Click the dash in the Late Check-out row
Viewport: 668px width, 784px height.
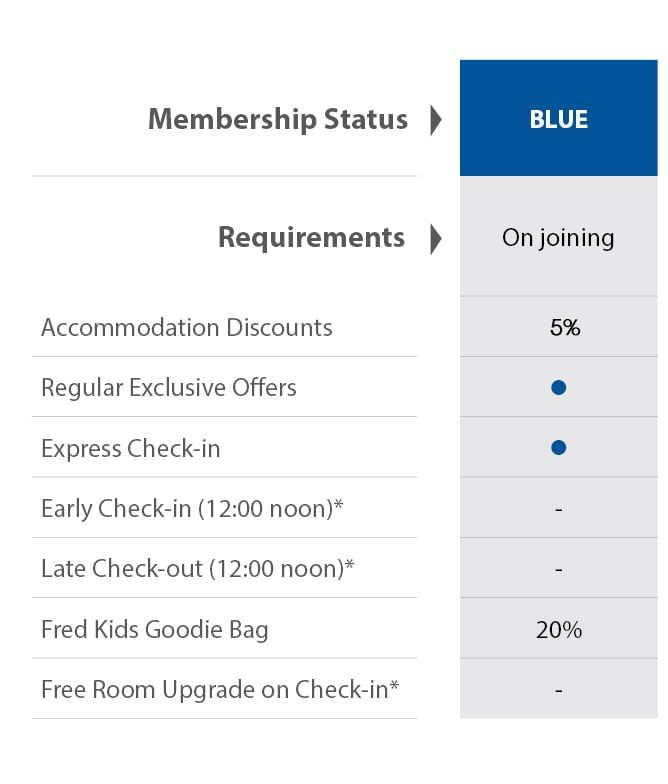coord(558,570)
